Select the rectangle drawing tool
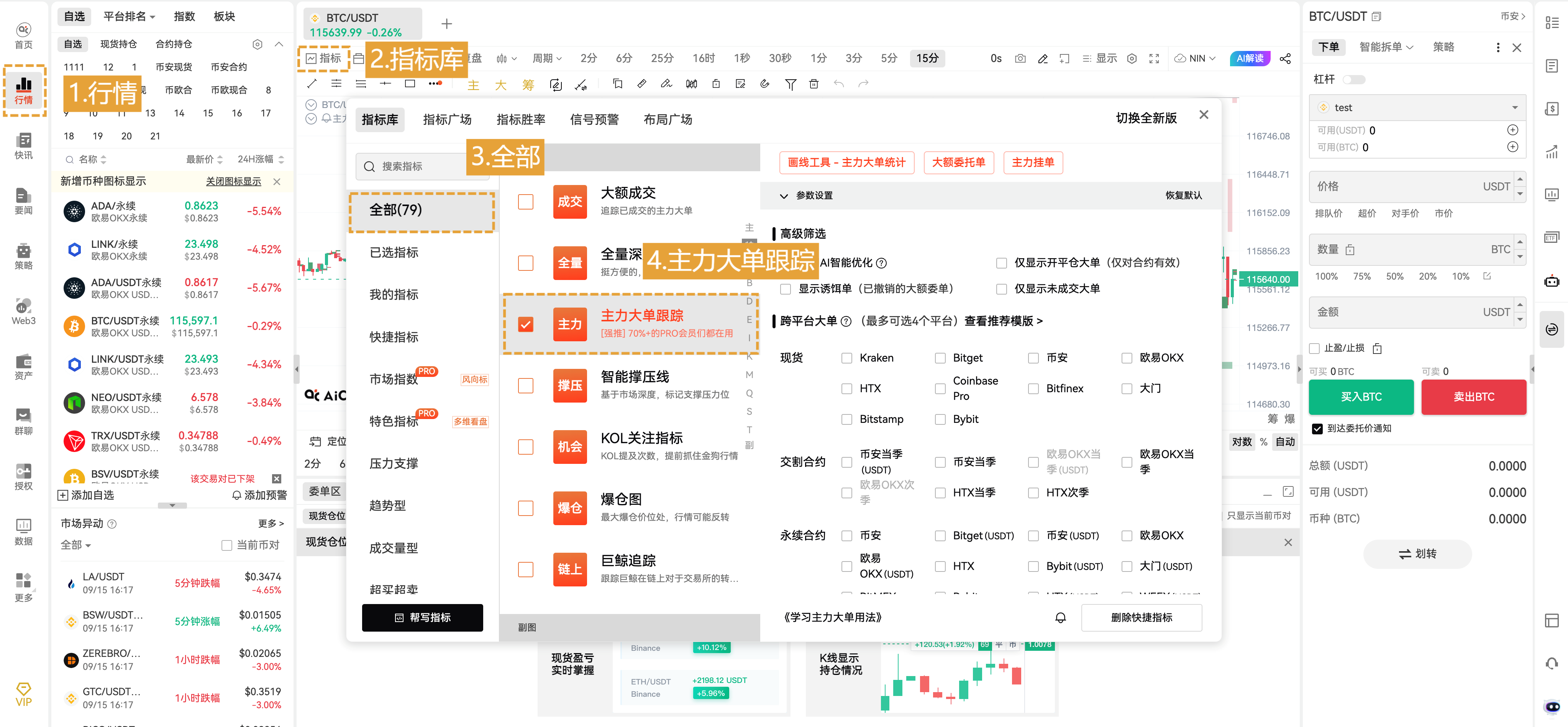 pyautogui.click(x=410, y=84)
